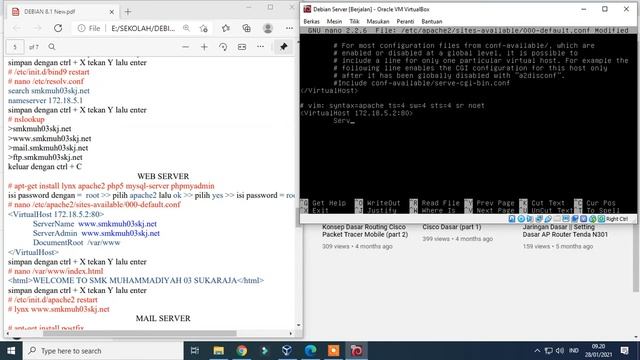
Task: Open Microsoft Edge from the taskbar
Action: click(x=310, y=351)
